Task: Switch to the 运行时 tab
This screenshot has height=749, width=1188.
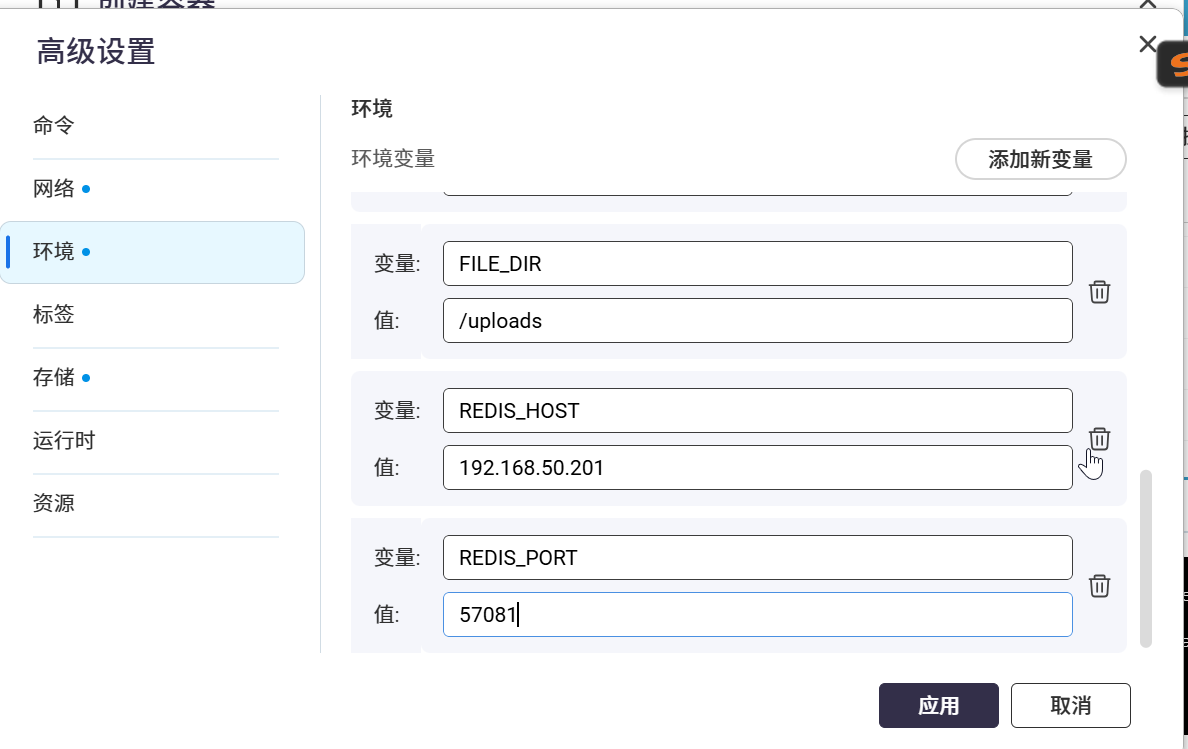Action: click(64, 440)
